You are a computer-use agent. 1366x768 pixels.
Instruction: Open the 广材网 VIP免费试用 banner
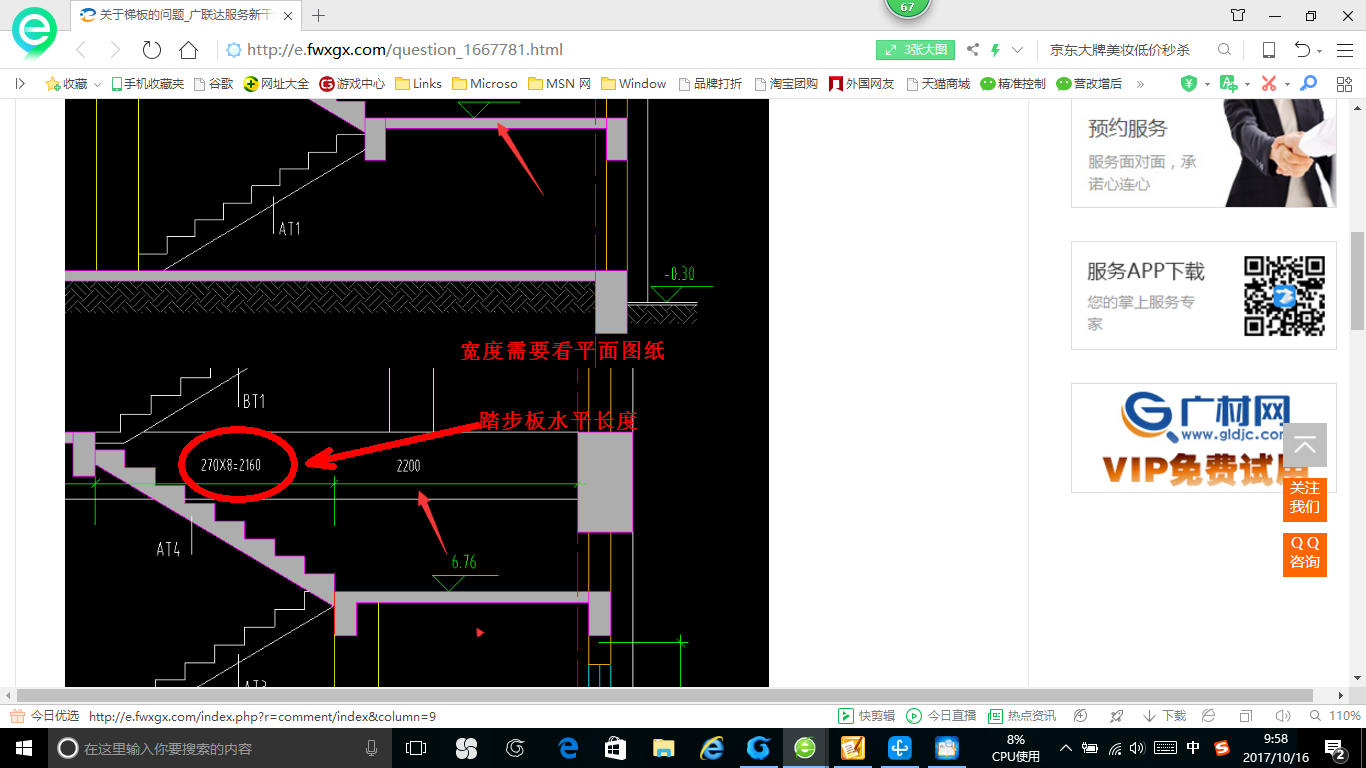1204,438
